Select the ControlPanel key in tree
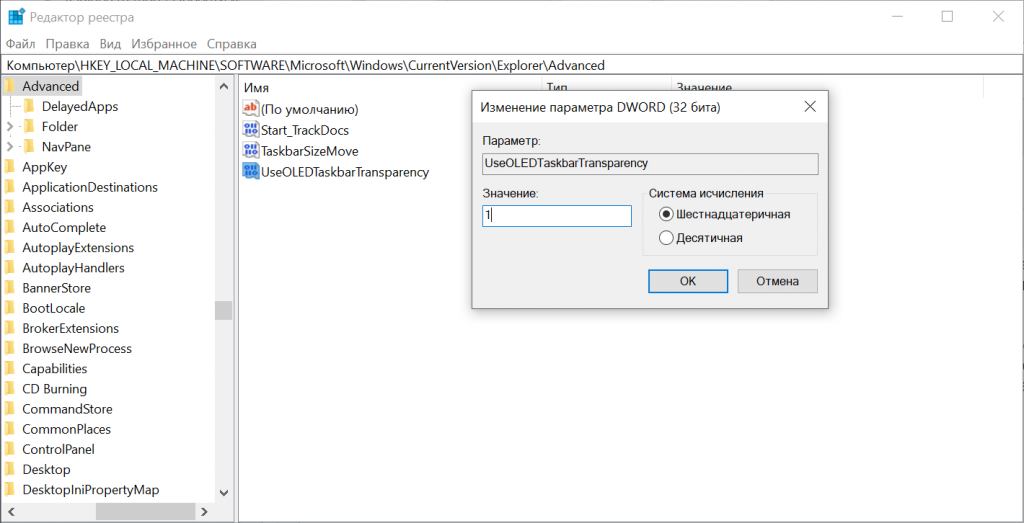 [x=58, y=449]
